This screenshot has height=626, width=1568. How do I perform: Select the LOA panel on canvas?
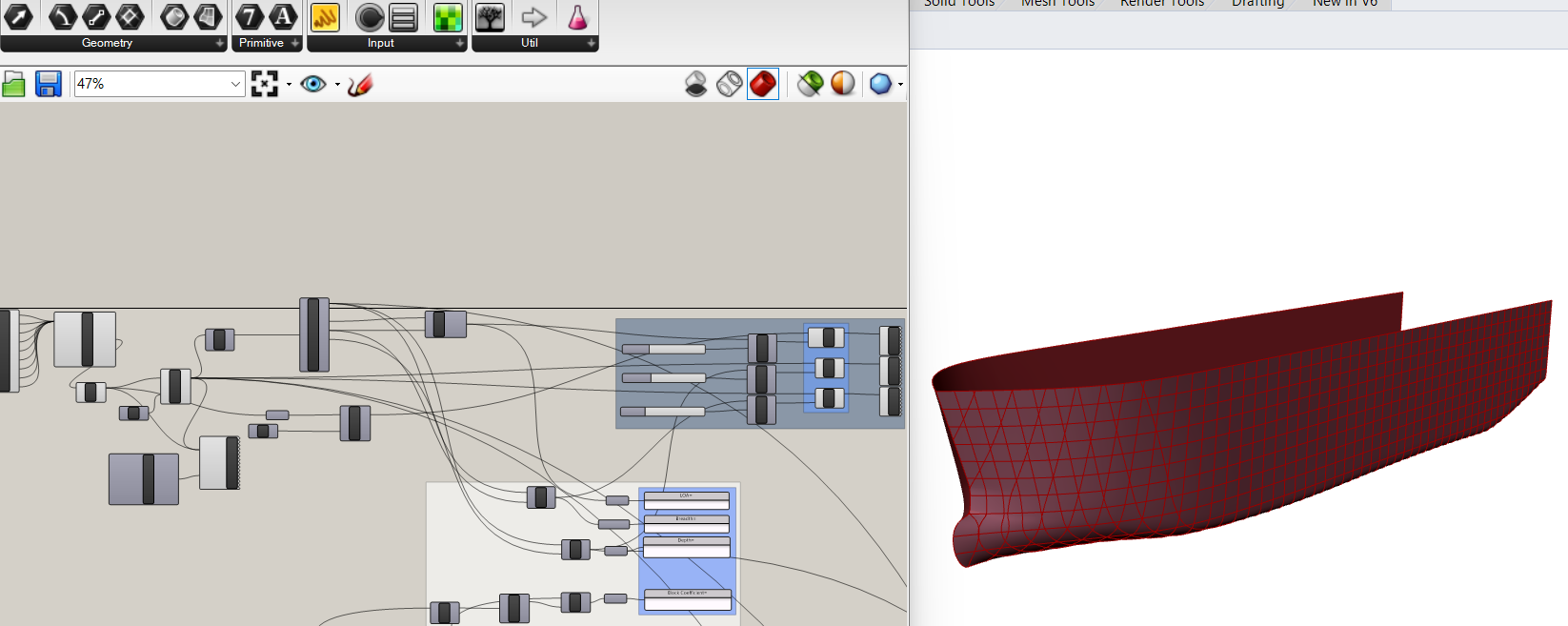click(x=686, y=500)
